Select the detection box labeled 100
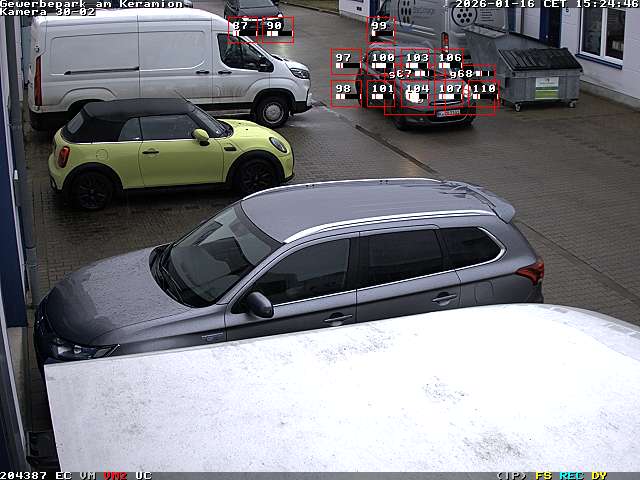 pos(381,61)
